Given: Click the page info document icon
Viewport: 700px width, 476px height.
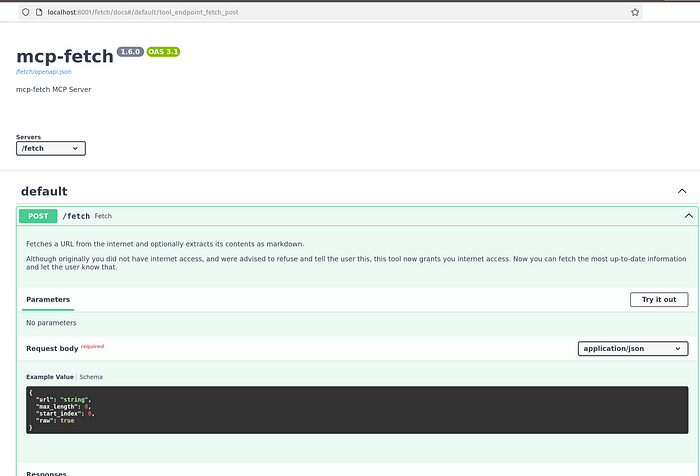Looking at the screenshot, I should (39, 13).
